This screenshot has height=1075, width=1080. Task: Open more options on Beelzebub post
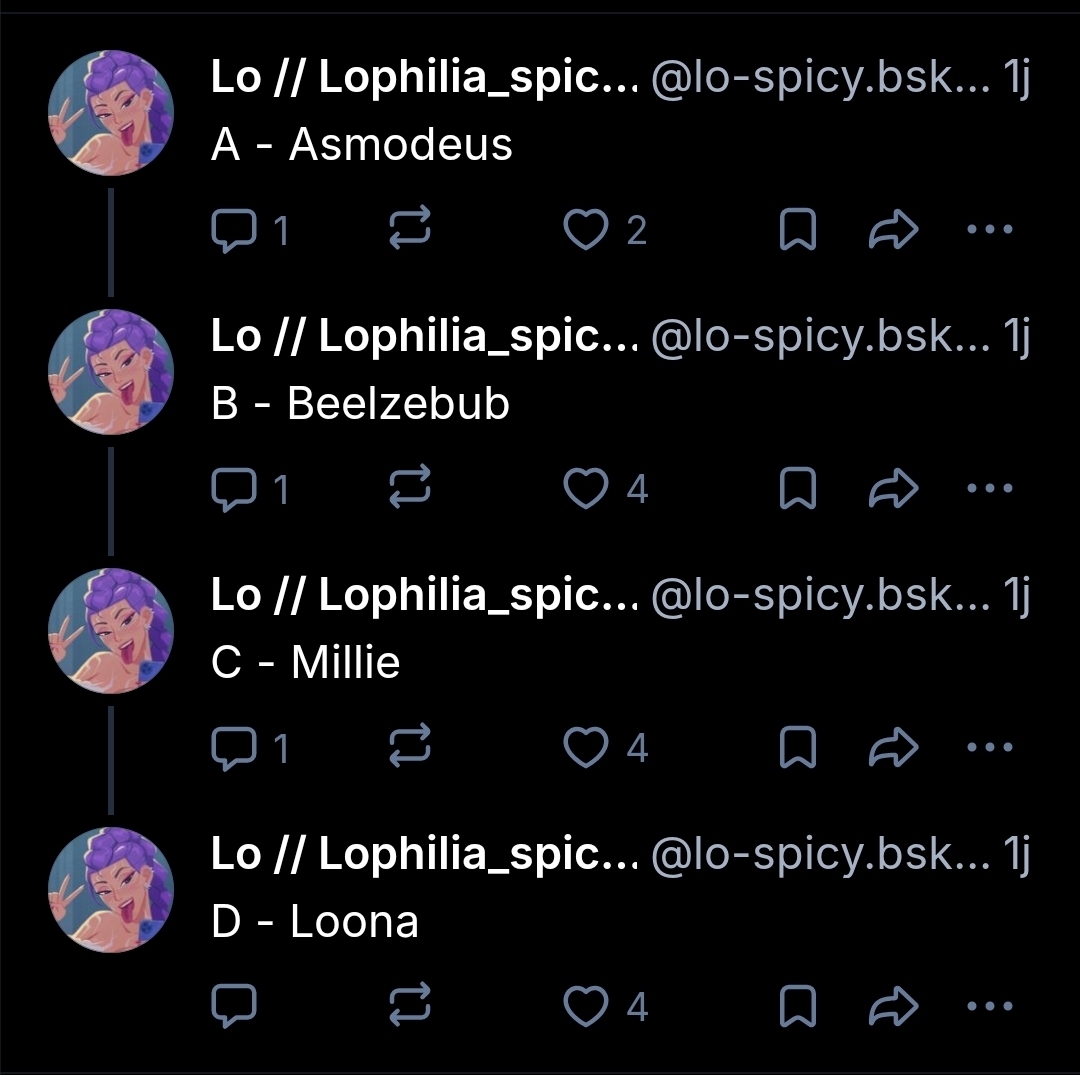click(x=991, y=489)
